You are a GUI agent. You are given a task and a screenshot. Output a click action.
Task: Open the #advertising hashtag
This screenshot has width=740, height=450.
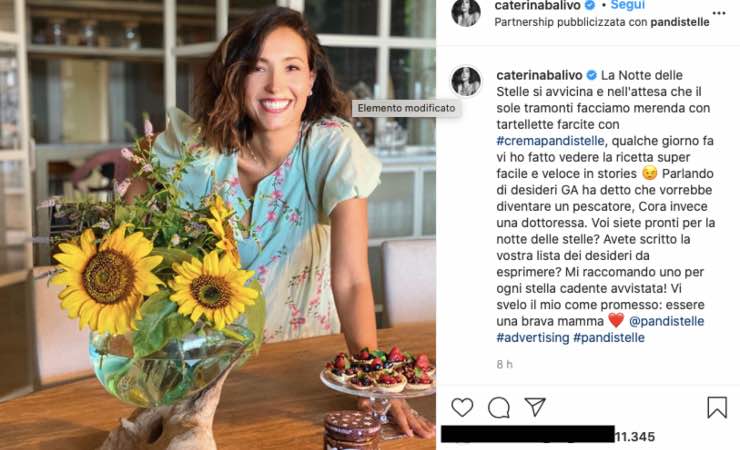[532, 338]
